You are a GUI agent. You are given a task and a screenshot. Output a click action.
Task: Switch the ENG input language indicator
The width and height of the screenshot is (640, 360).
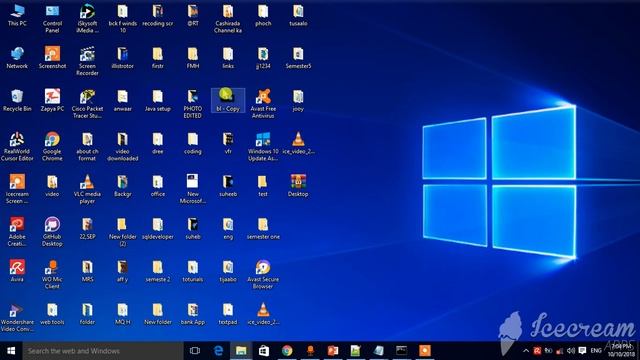pyautogui.click(x=596, y=351)
